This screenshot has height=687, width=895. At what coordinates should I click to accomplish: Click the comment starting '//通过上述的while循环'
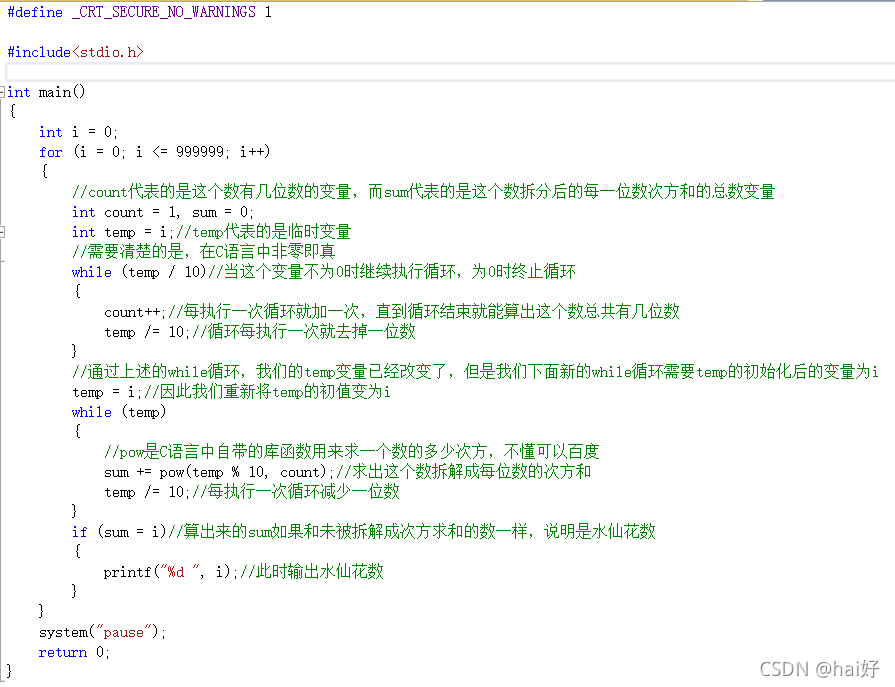(475, 371)
